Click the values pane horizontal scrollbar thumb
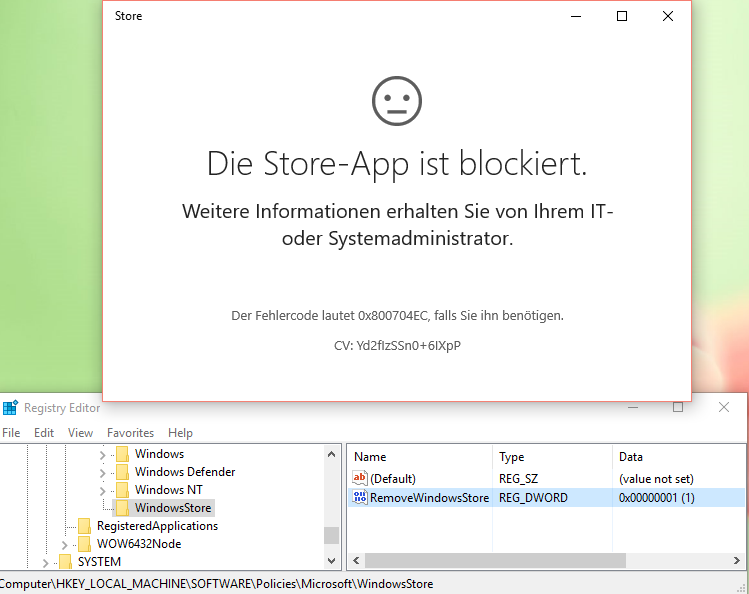The width and height of the screenshot is (749, 594). 495,561
